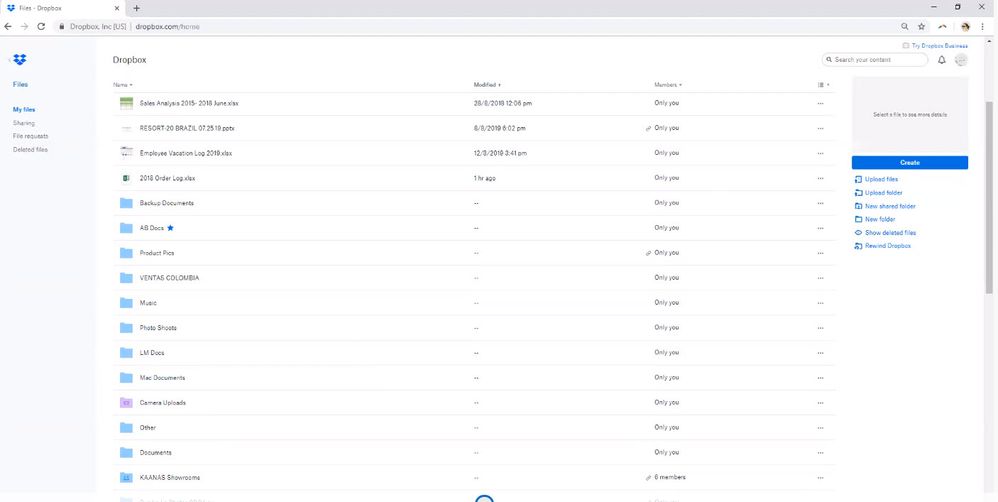Click the Upload files link

pos(881,179)
